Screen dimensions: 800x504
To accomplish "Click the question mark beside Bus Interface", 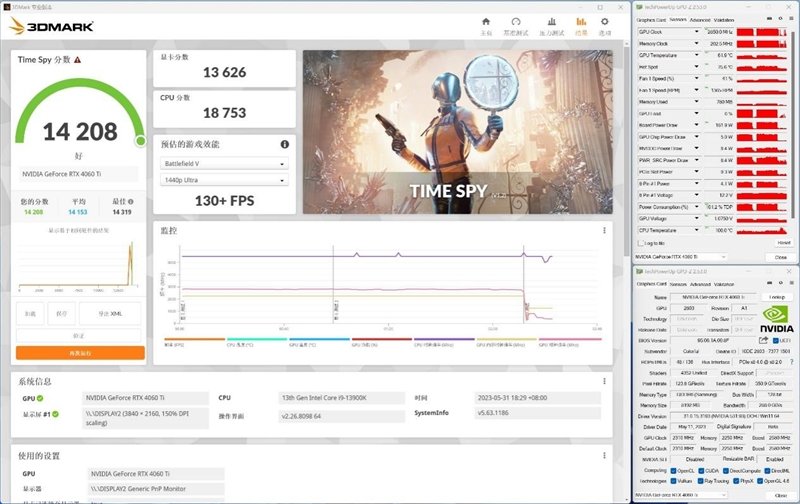I will (x=791, y=362).
